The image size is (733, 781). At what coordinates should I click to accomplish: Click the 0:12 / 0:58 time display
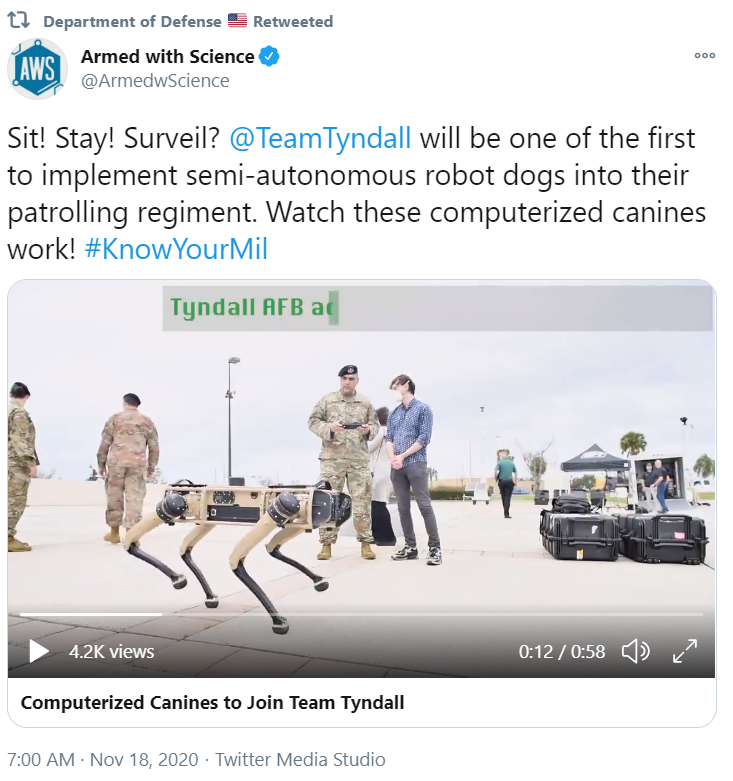[562, 651]
